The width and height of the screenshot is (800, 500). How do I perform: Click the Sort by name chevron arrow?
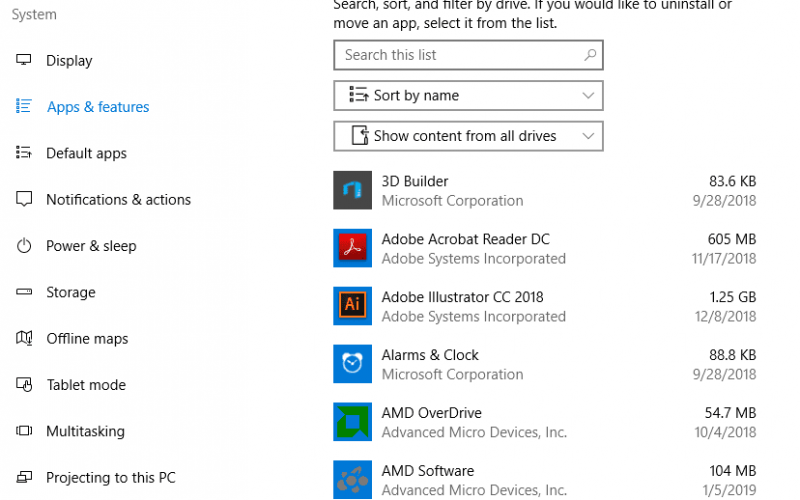coord(588,95)
